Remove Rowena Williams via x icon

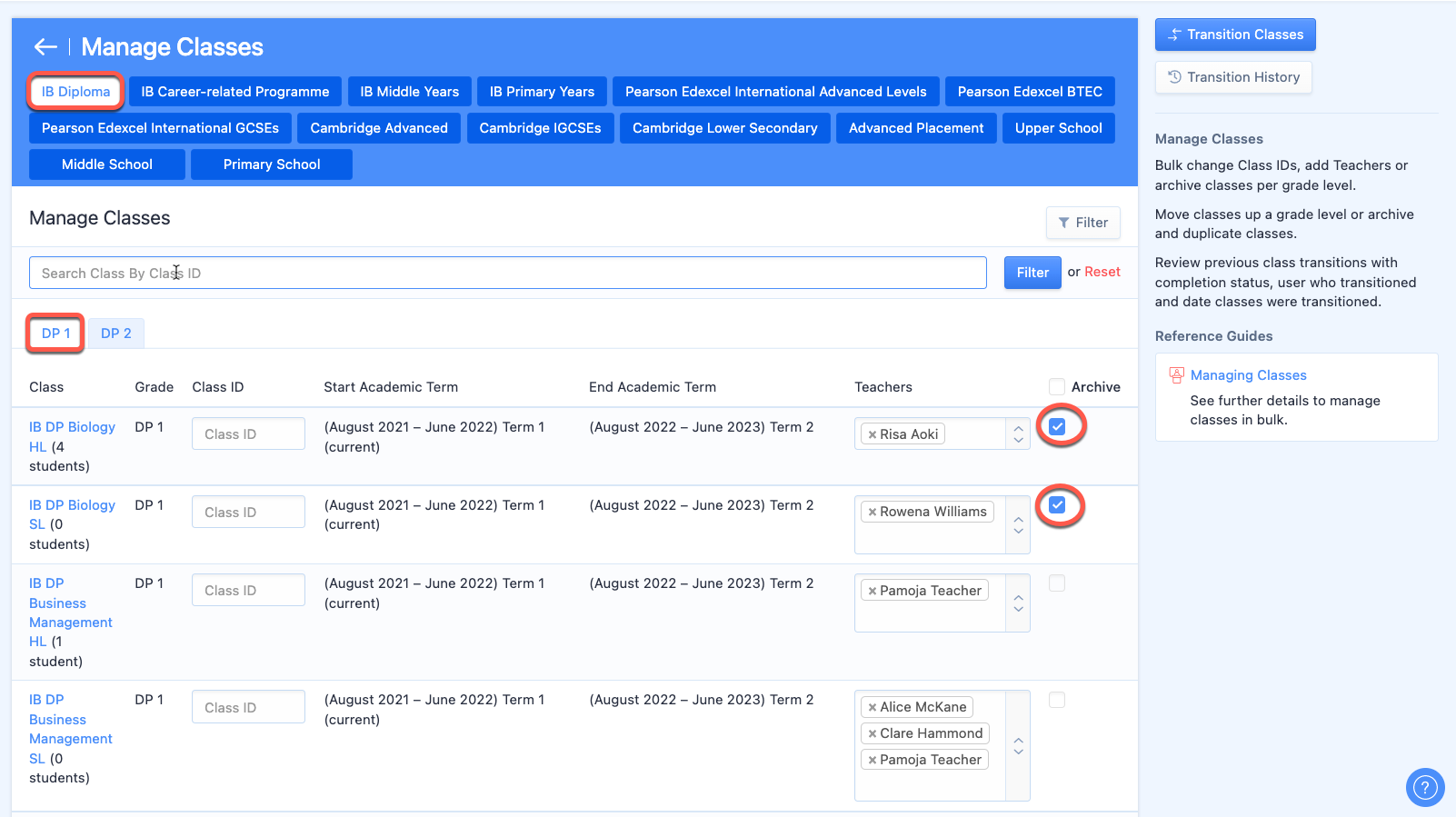click(873, 512)
